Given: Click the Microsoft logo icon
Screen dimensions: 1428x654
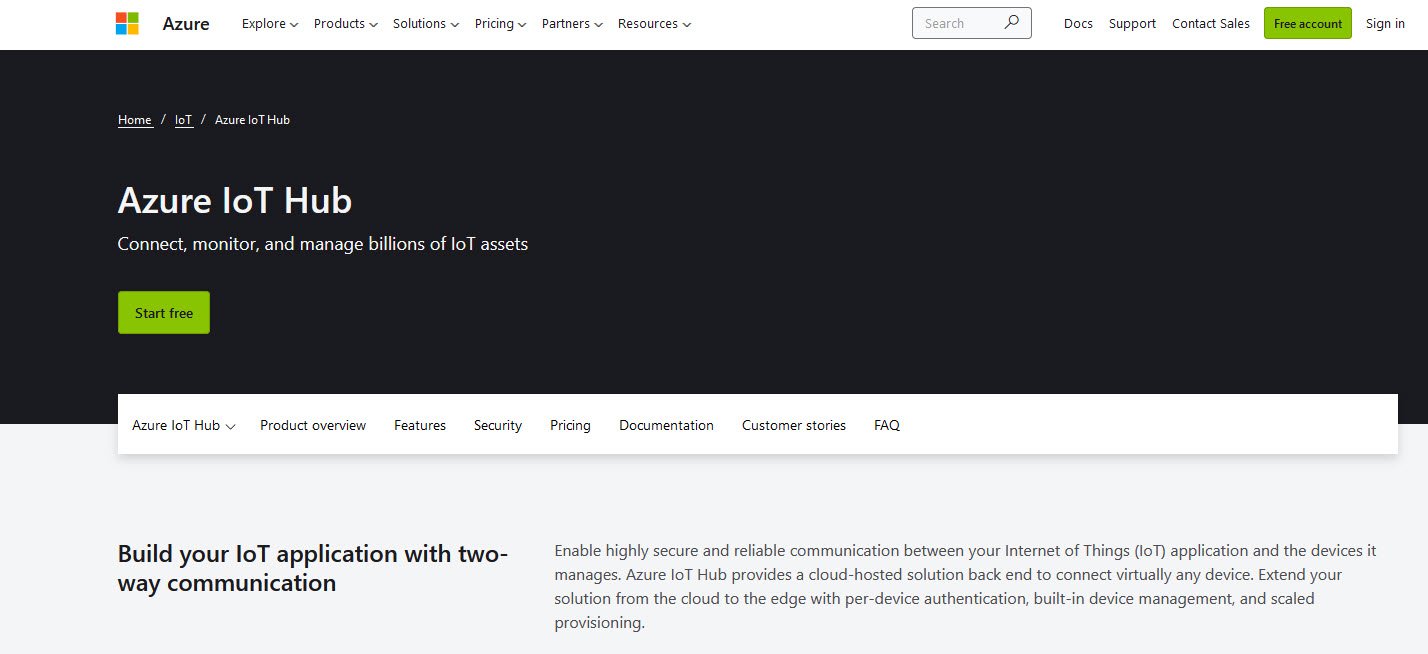Looking at the screenshot, I should (127, 23).
